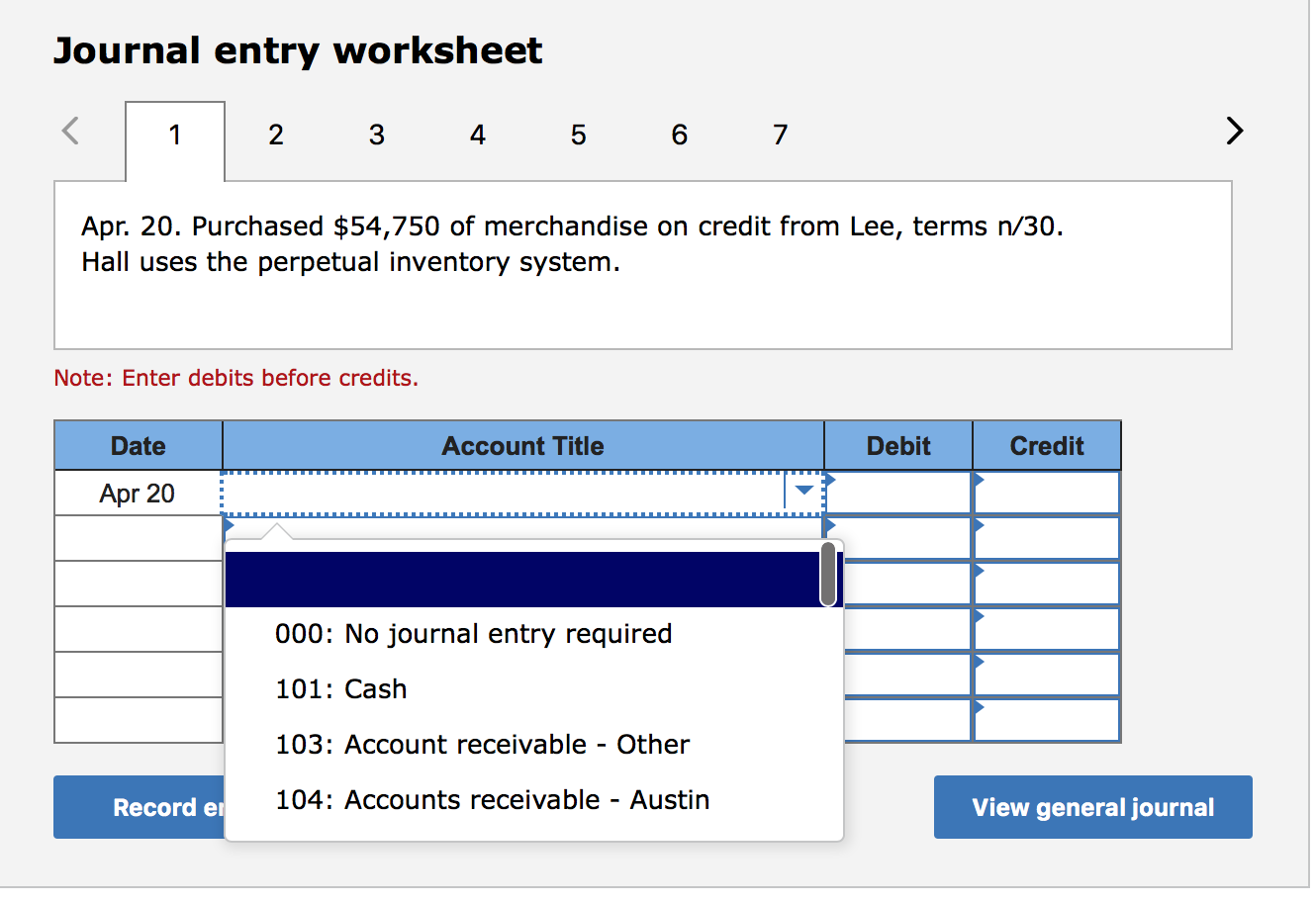Click the Debit column header
This screenshot has height=904, width=1316.
click(898, 446)
